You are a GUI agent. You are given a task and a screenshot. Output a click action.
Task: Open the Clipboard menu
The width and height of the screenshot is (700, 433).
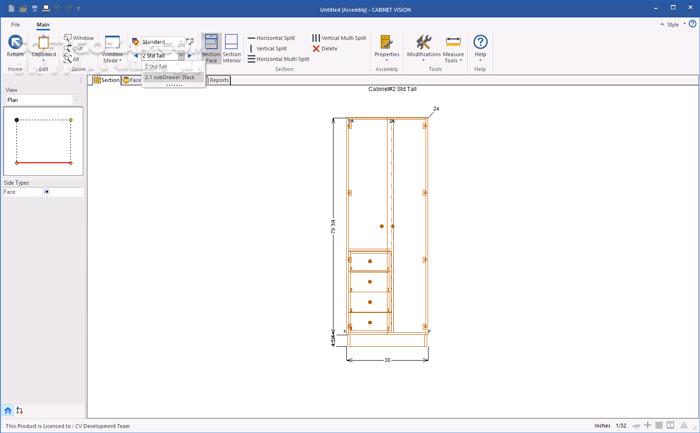click(x=43, y=48)
